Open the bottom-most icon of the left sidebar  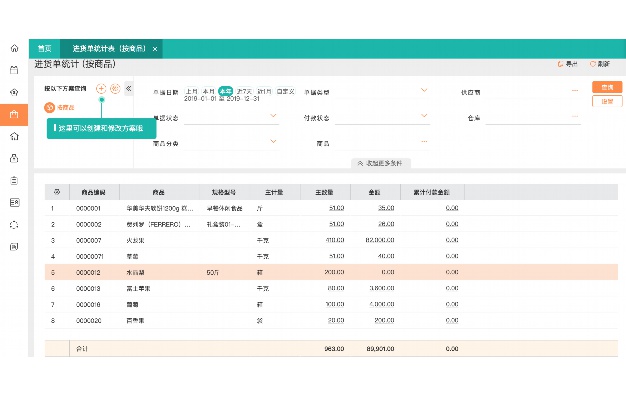(x=14, y=247)
